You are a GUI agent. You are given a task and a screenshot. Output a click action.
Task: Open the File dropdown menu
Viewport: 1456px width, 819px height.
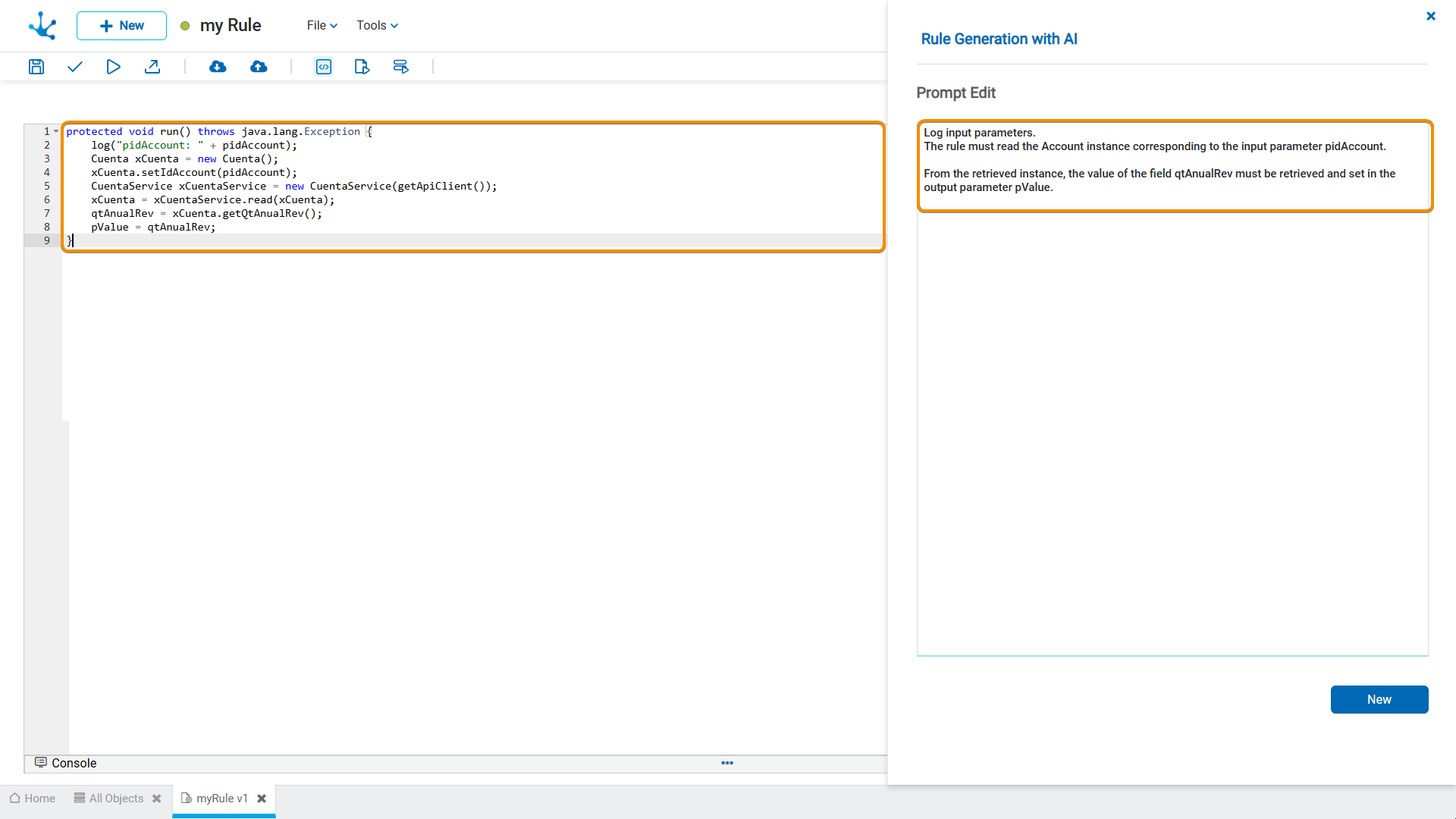click(x=322, y=25)
